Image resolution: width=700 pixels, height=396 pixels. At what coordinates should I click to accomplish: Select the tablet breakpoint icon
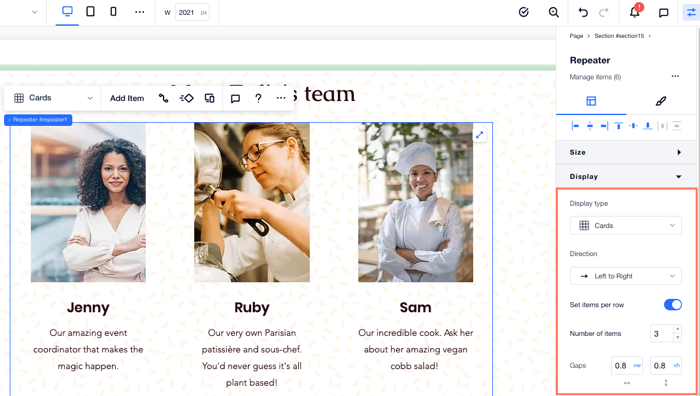point(90,12)
